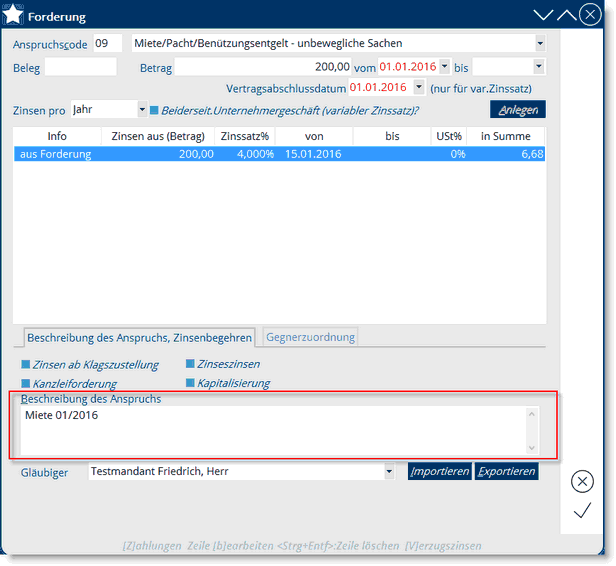This screenshot has width=616, height=566.
Task: Click the Betrag field showing 200,00
Action: click(263, 67)
